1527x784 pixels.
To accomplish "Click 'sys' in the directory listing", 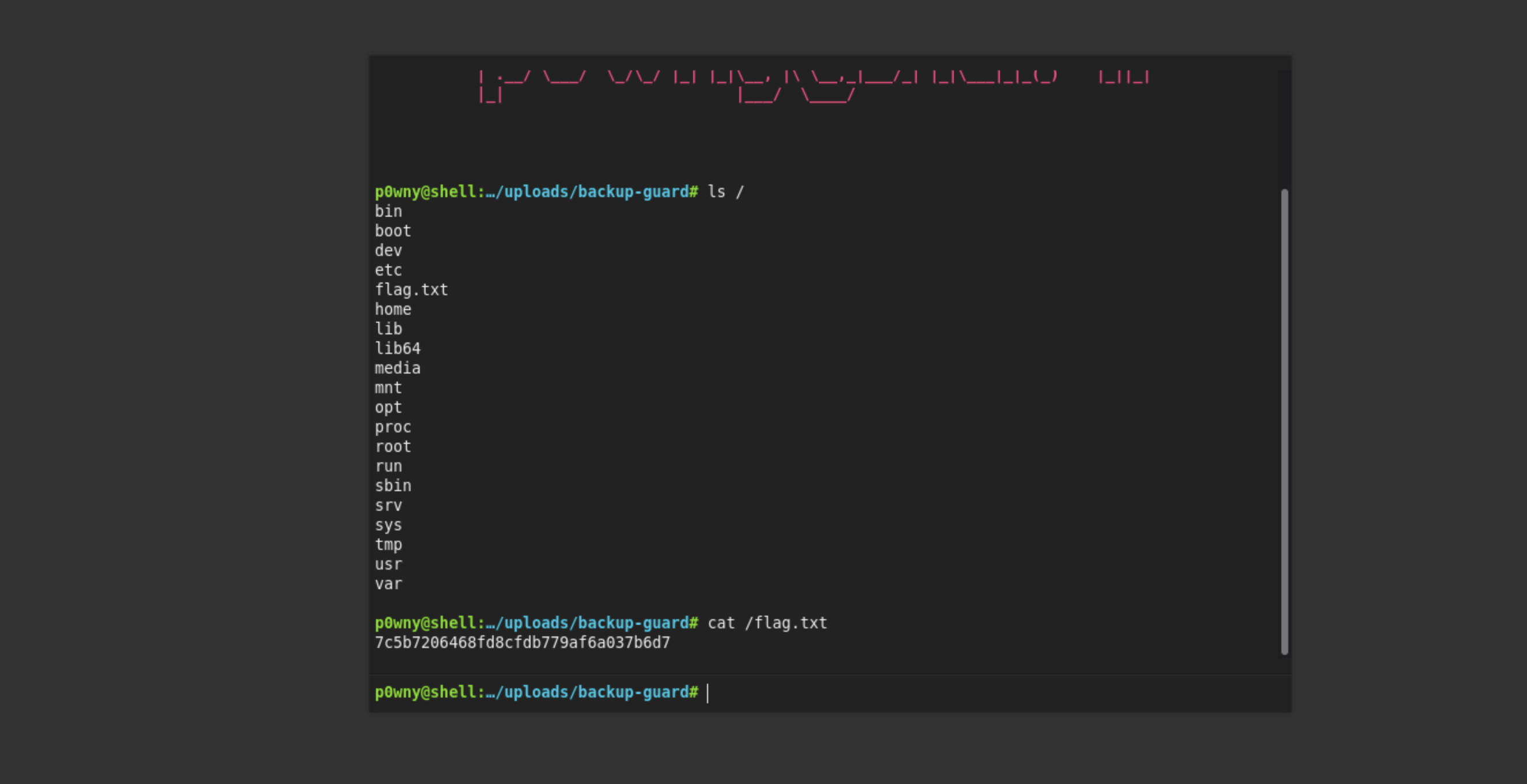I will click(388, 526).
